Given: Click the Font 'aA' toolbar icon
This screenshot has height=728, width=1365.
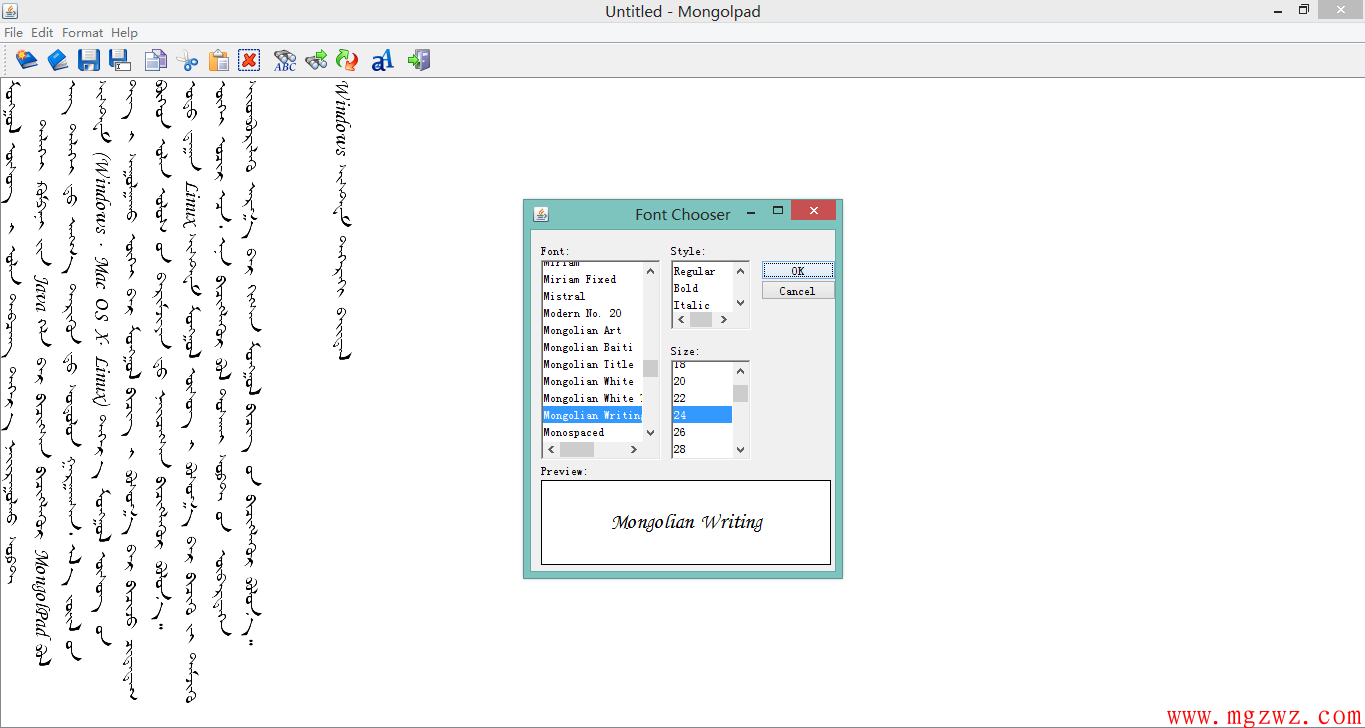Looking at the screenshot, I should point(382,61).
